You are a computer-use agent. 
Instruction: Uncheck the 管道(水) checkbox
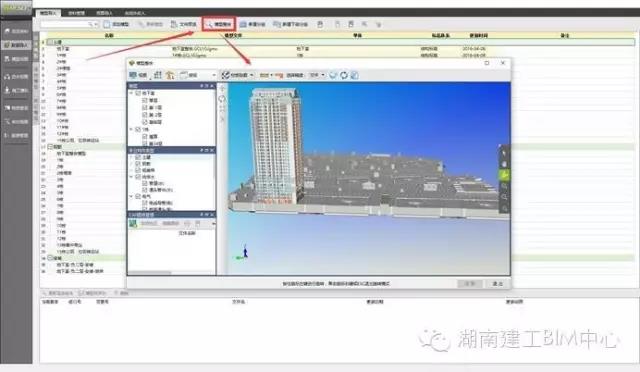point(144,183)
